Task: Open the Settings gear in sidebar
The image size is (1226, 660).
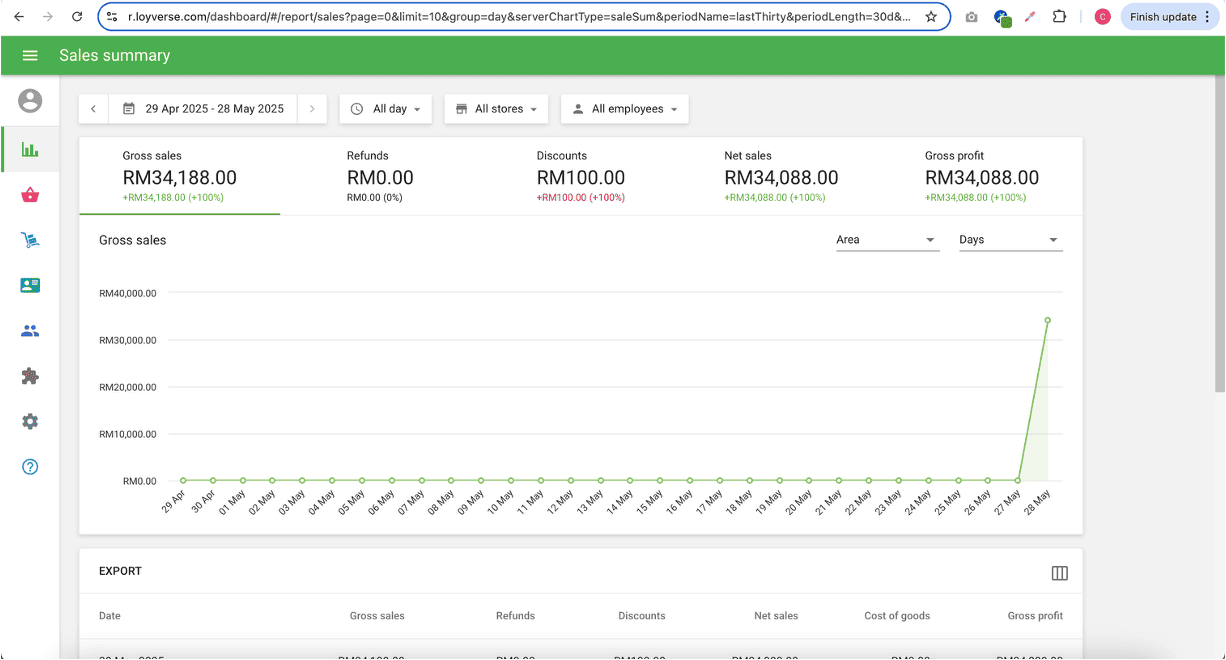Action: [30, 422]
